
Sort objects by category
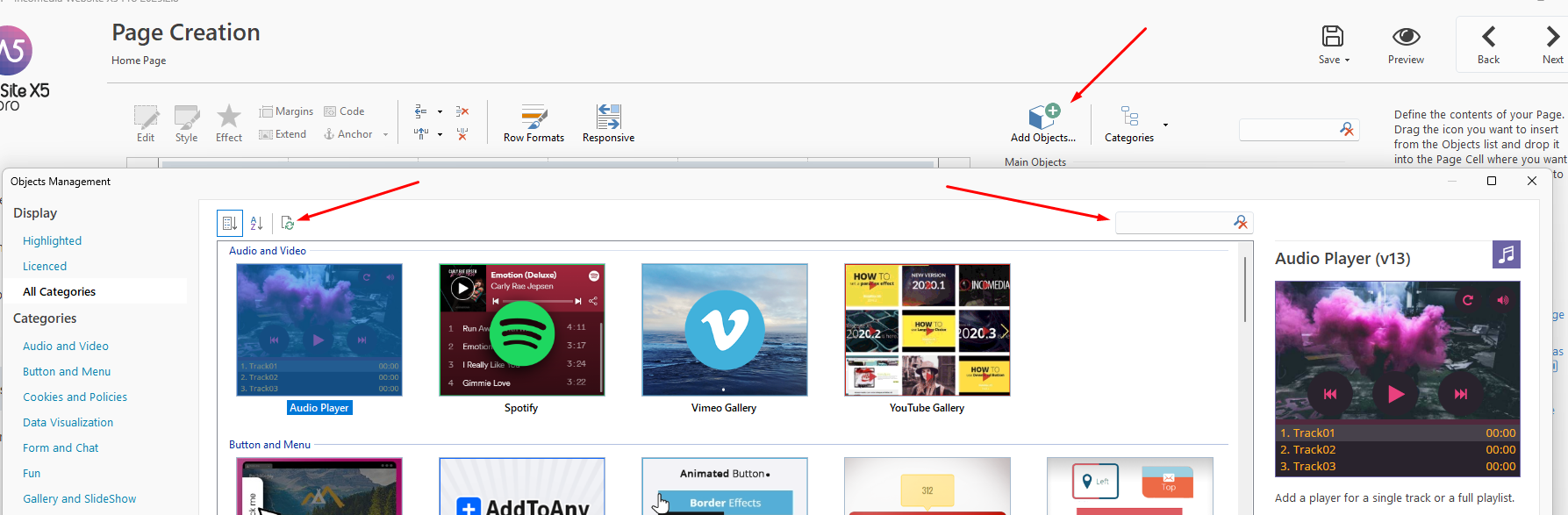tap(230, 223)
